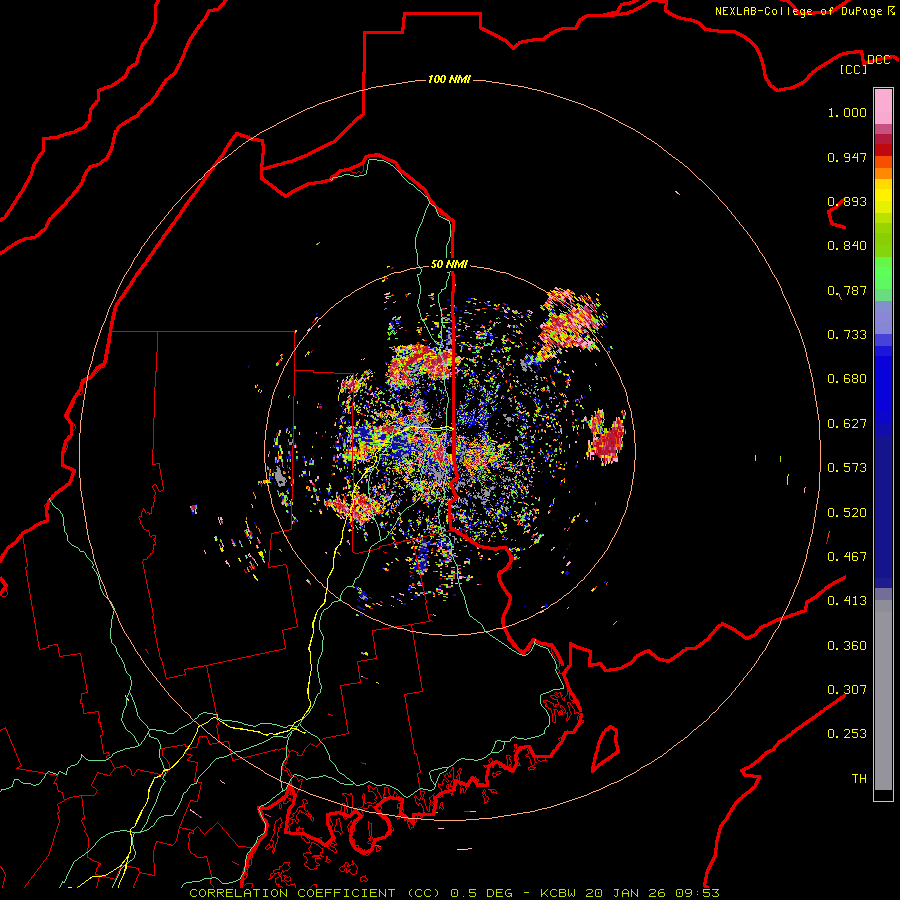900x900 pixels.
Task: Select the 0.787 scale value
Action: tap(847, 290)
